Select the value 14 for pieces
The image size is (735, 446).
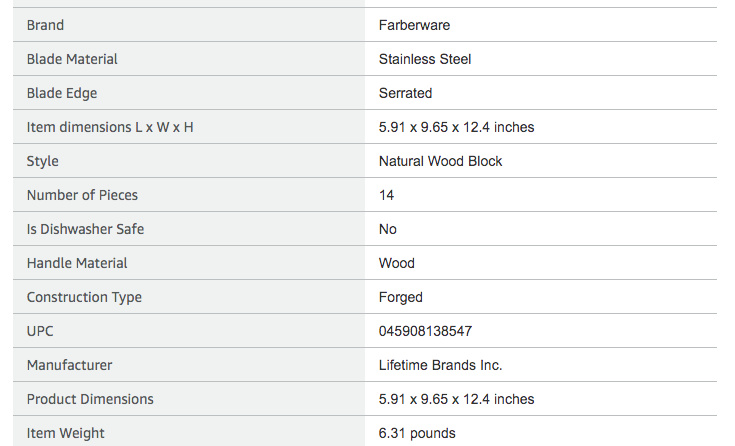click(387, 195)
